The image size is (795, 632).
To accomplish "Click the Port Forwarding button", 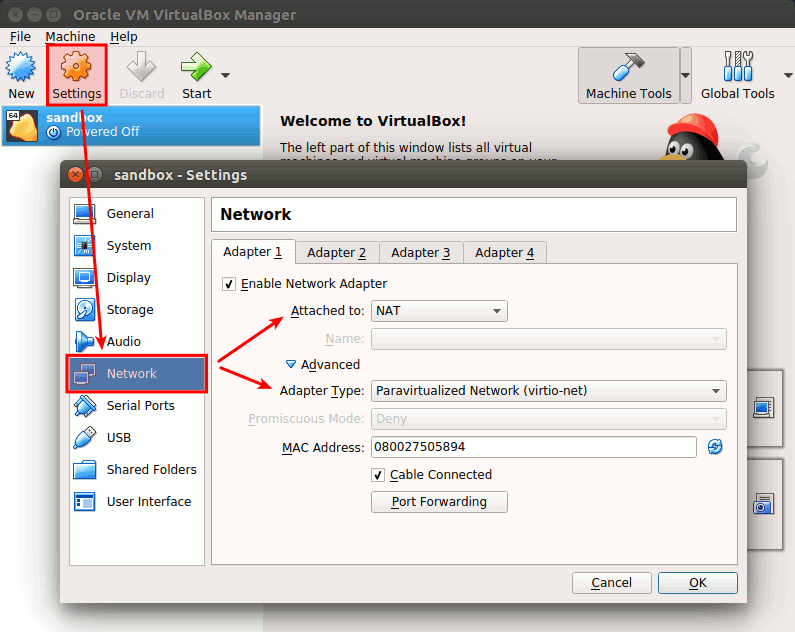I will point(439,502).
